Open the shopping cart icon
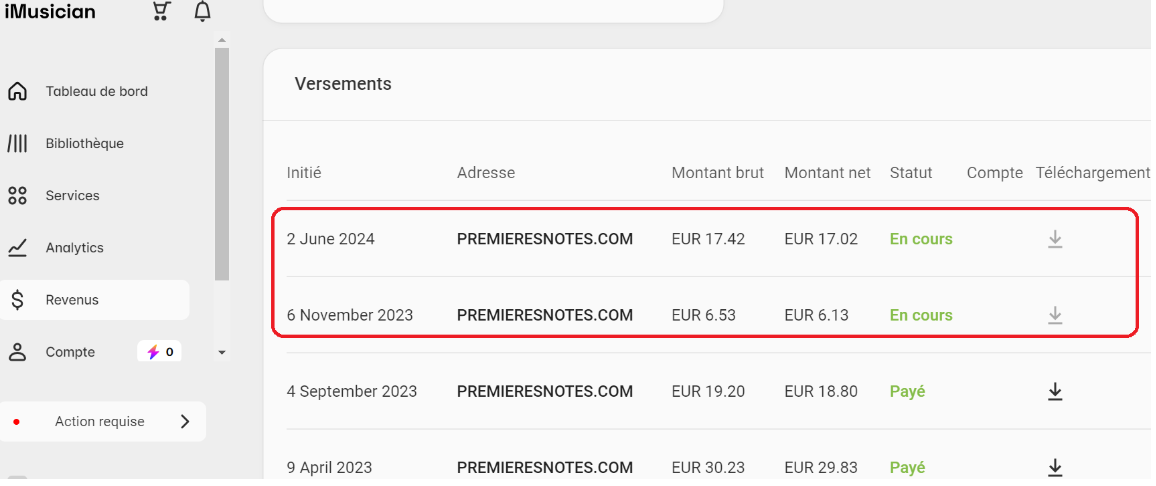 (161, 11)
